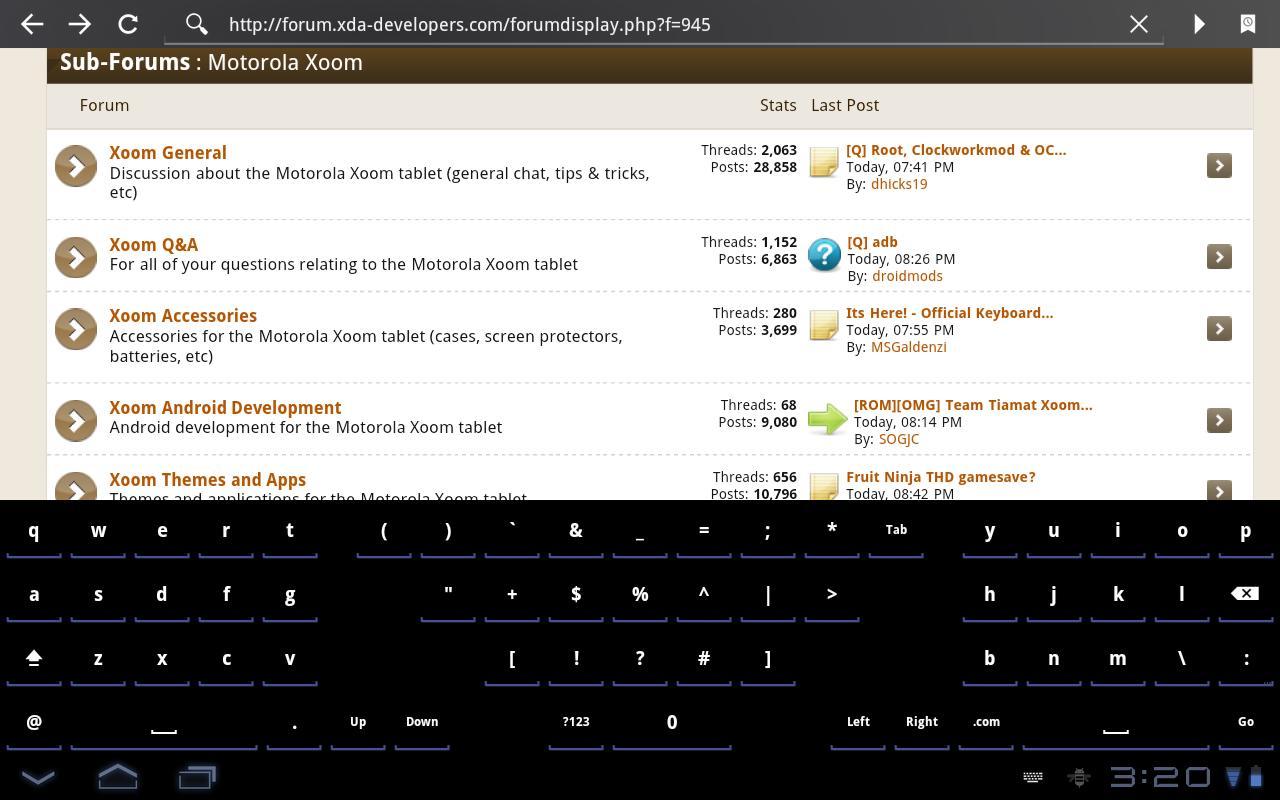Toggle the Shift key on the keyboard
The image size is (1280, 800).
(x=34, y=658)
